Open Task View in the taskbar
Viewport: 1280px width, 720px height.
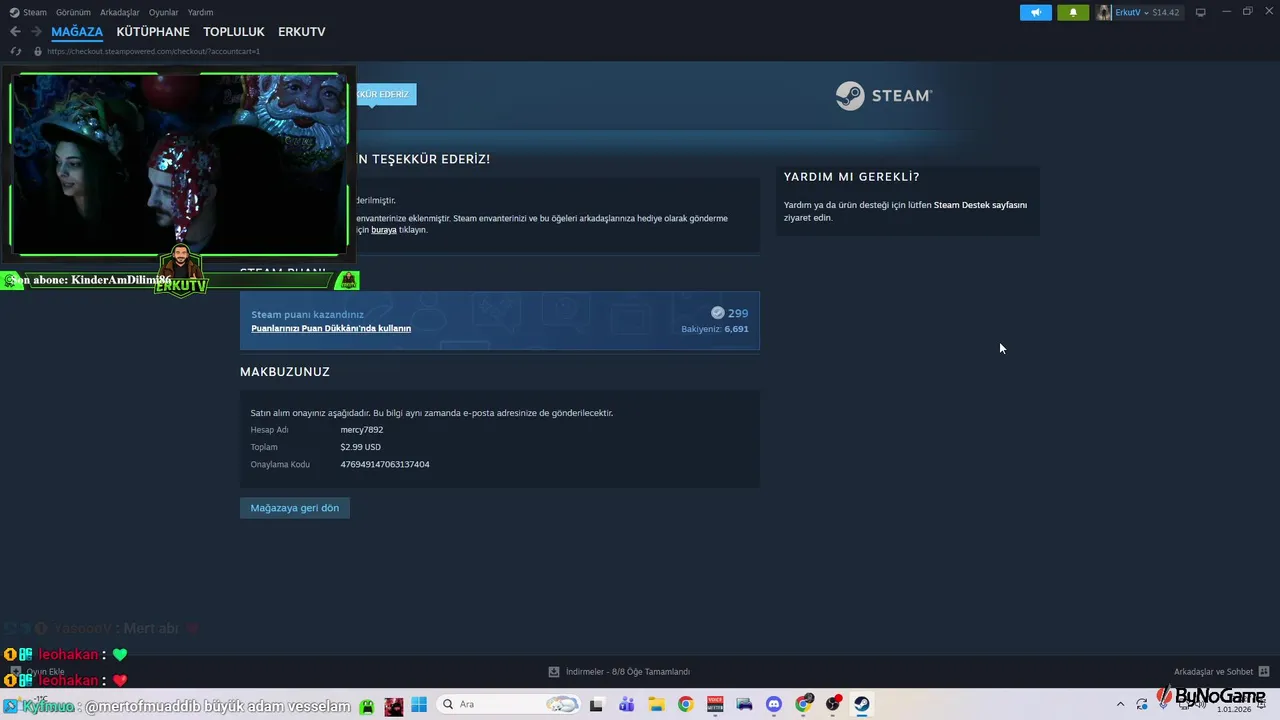point(596,704)
